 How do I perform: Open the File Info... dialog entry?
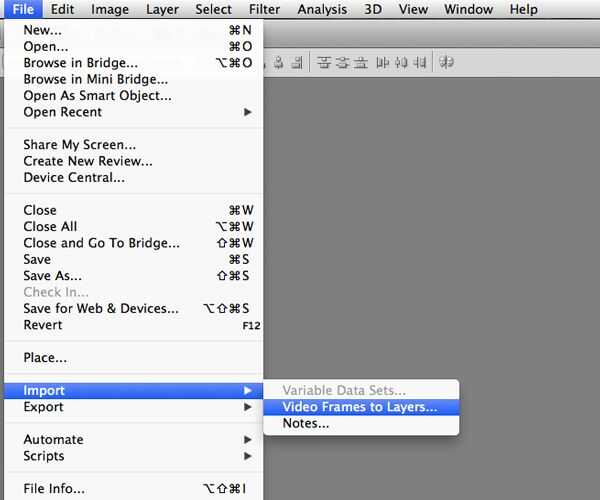134,489
